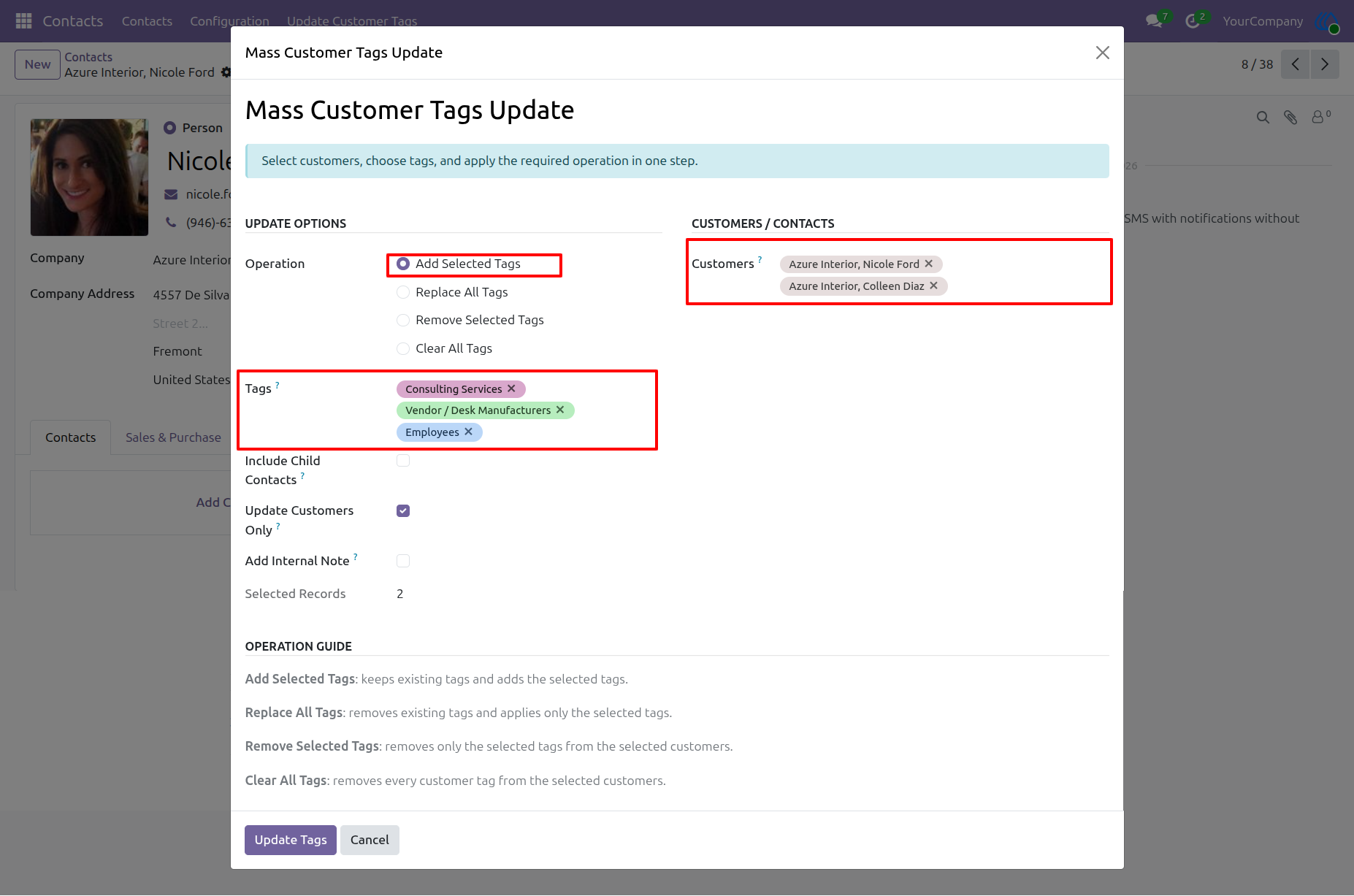Enable Include Child Contacts checkbox
Image resolution: width=1354 pixels, height=896 pixels.
click(x=403, y=460)
